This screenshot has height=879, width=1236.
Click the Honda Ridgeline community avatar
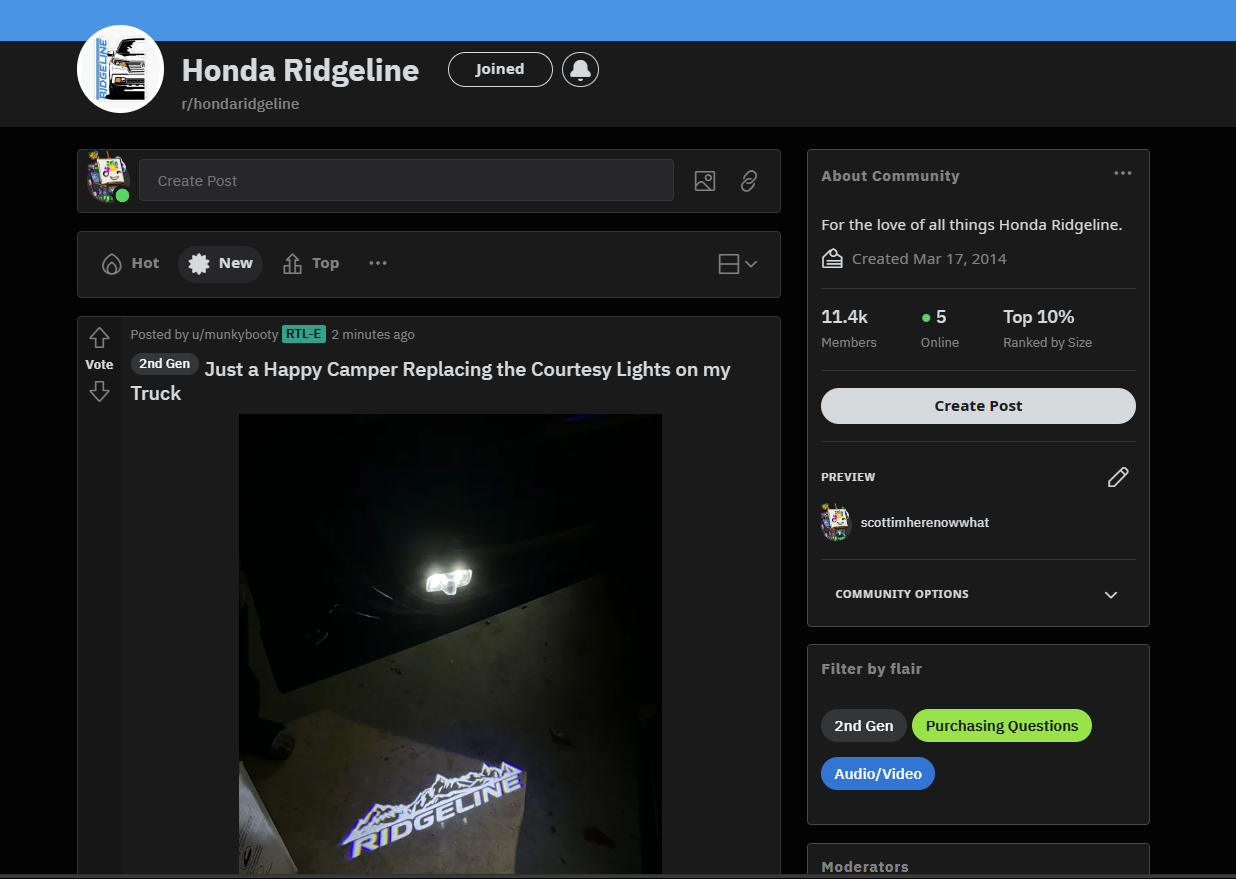120,69
